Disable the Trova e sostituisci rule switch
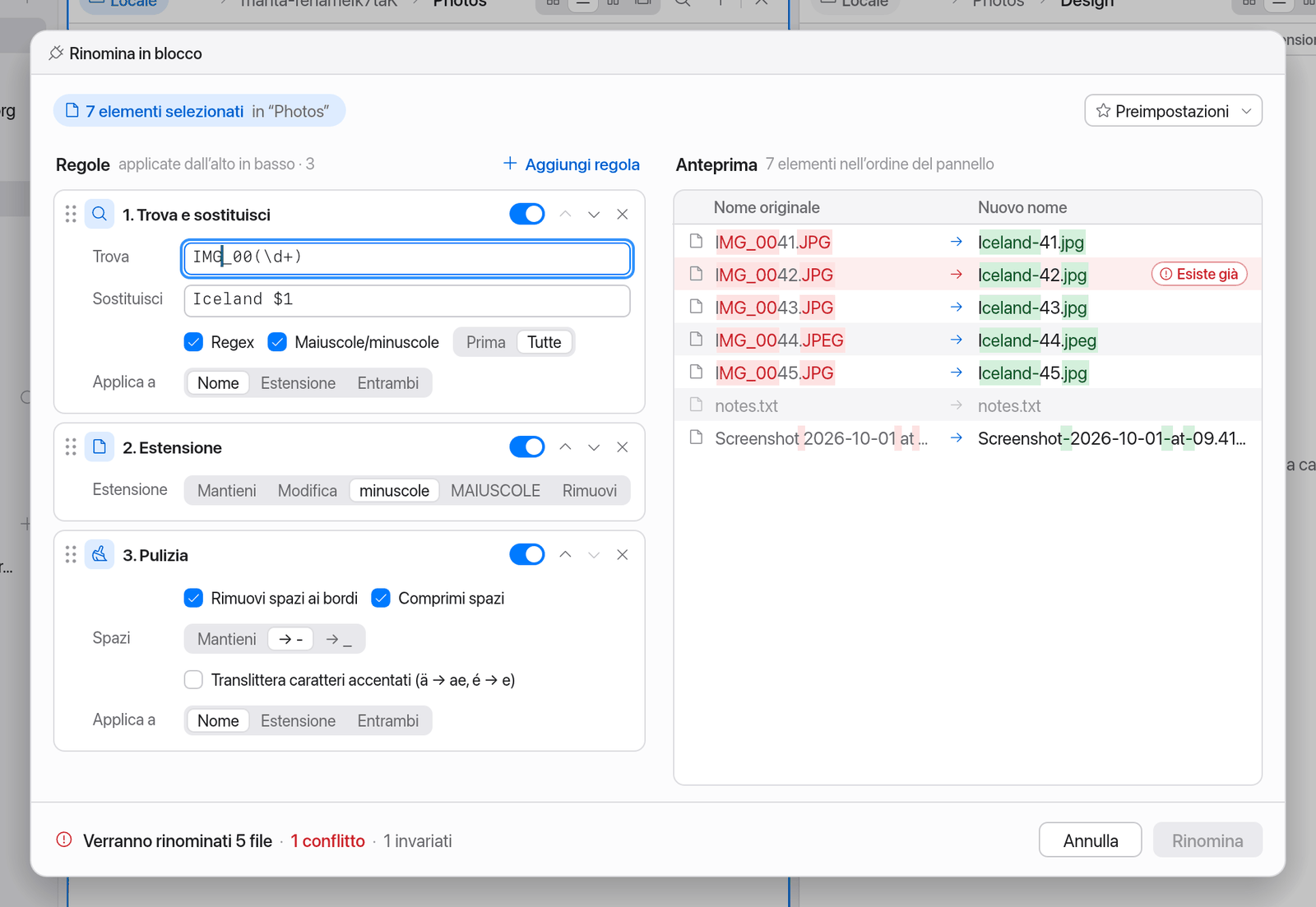Image resolution: width=1316 pixels, height=907 pixels. 527,215
